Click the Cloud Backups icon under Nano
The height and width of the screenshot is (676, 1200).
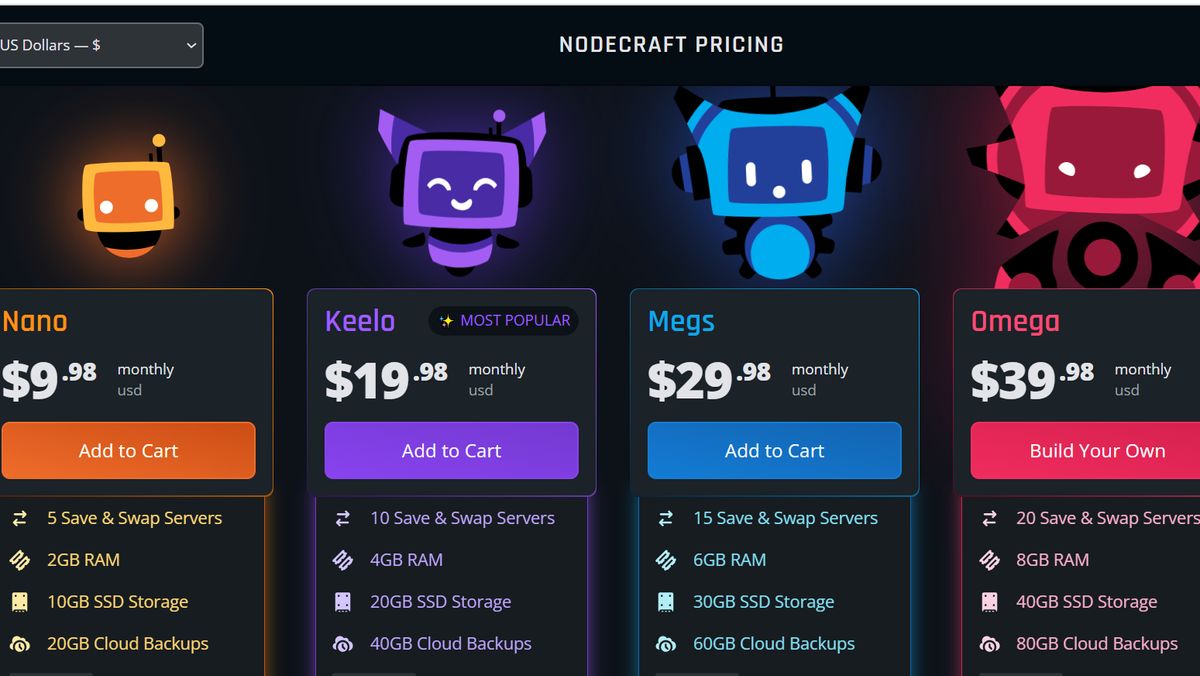[20, 644]
